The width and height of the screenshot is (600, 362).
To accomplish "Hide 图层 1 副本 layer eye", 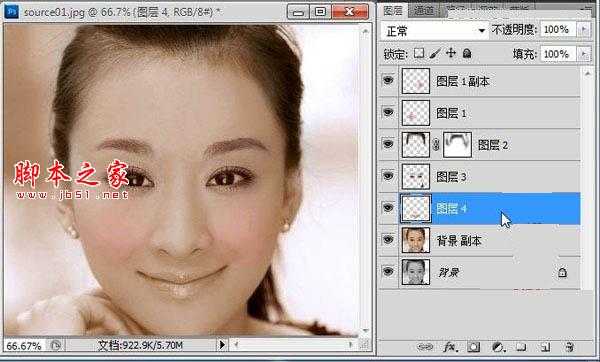I will pos(388,80).
